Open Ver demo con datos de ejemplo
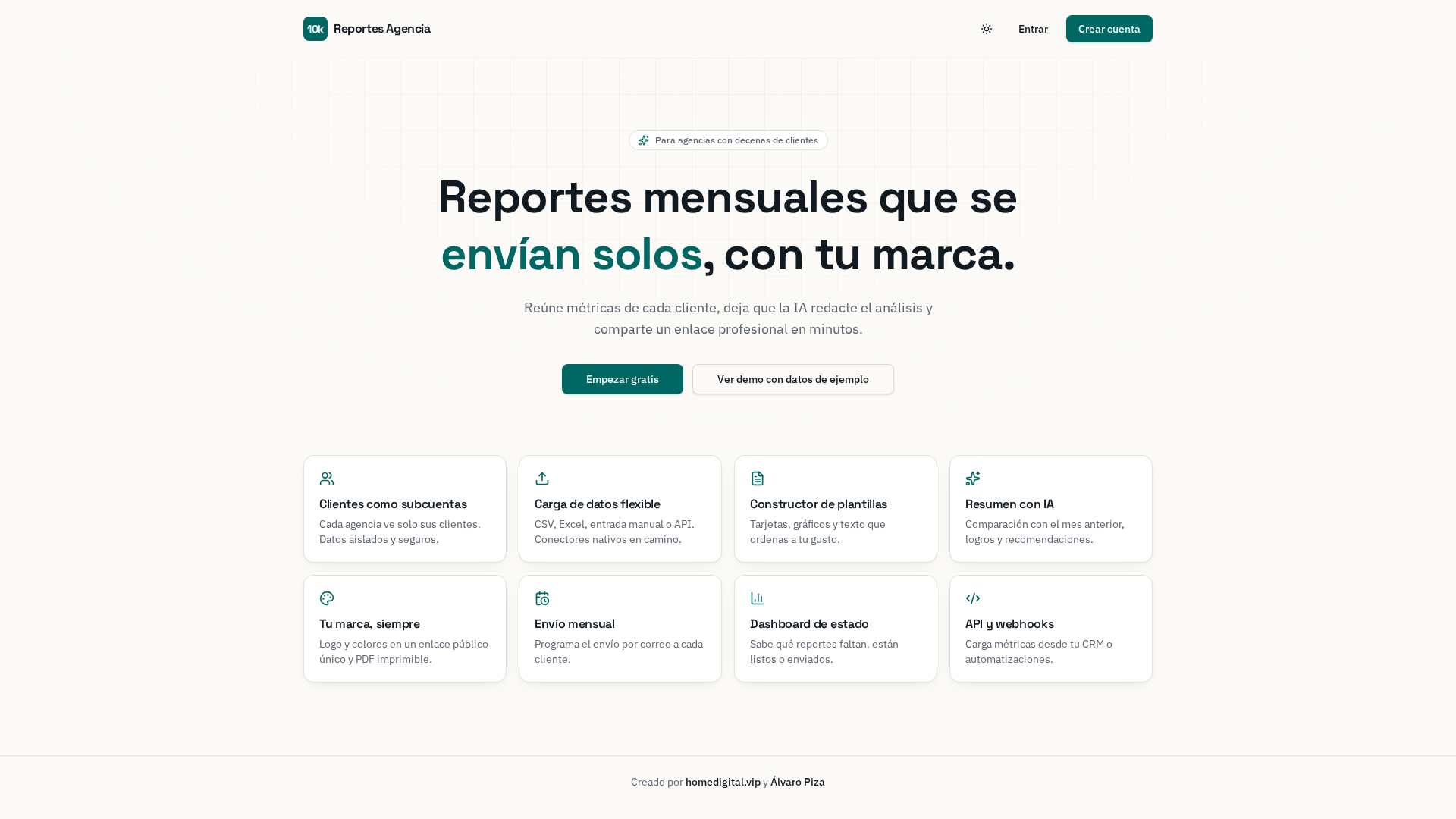The image size is (1456, 819). [793, 379]
